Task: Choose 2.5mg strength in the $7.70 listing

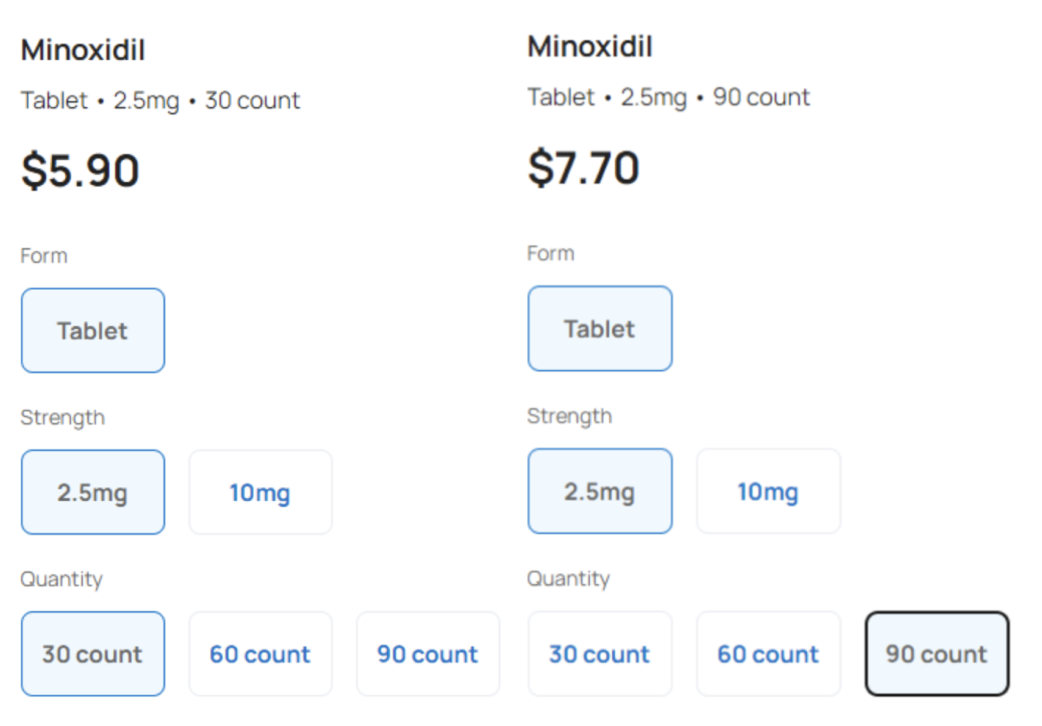Action: click(x=600, y=491)
